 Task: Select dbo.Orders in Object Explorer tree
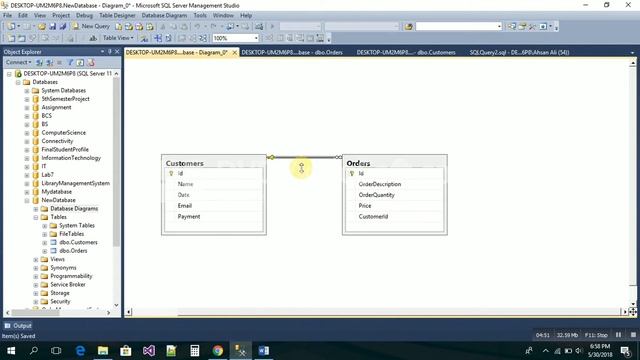73,251
